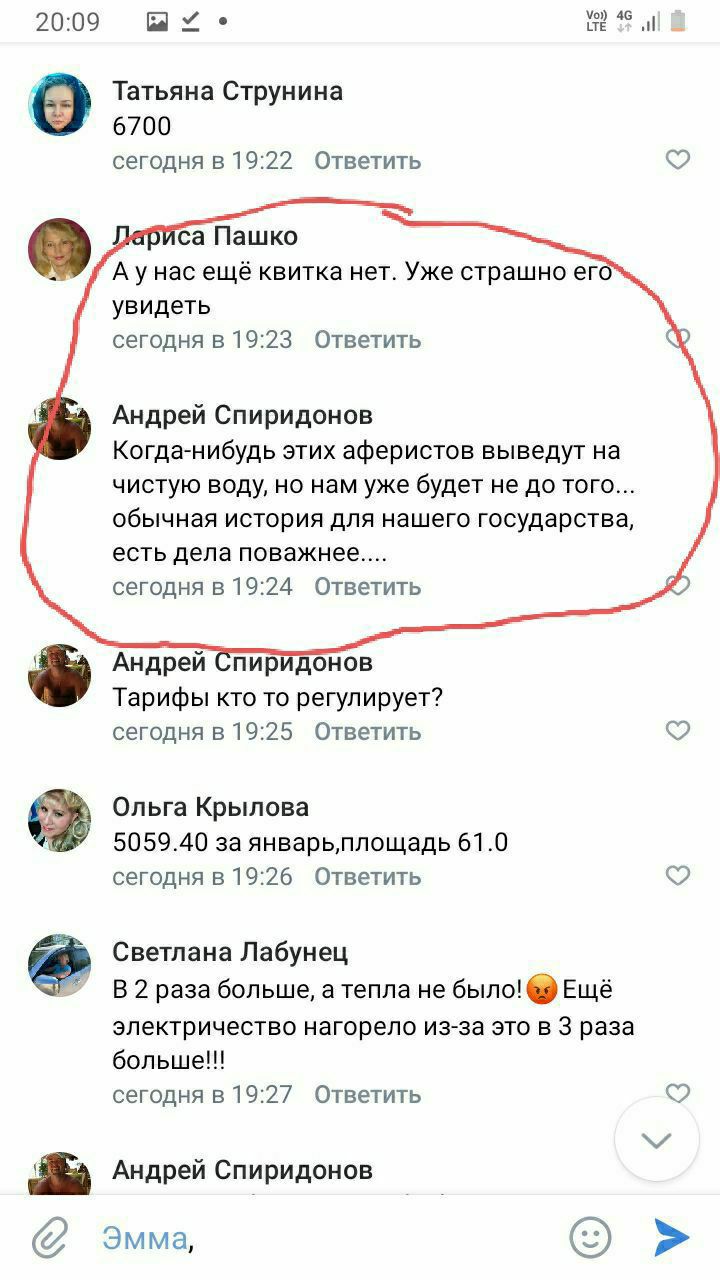Send the comment with blue arrow
This screenshot has width=720, height=1280.
click(671, 1237)
